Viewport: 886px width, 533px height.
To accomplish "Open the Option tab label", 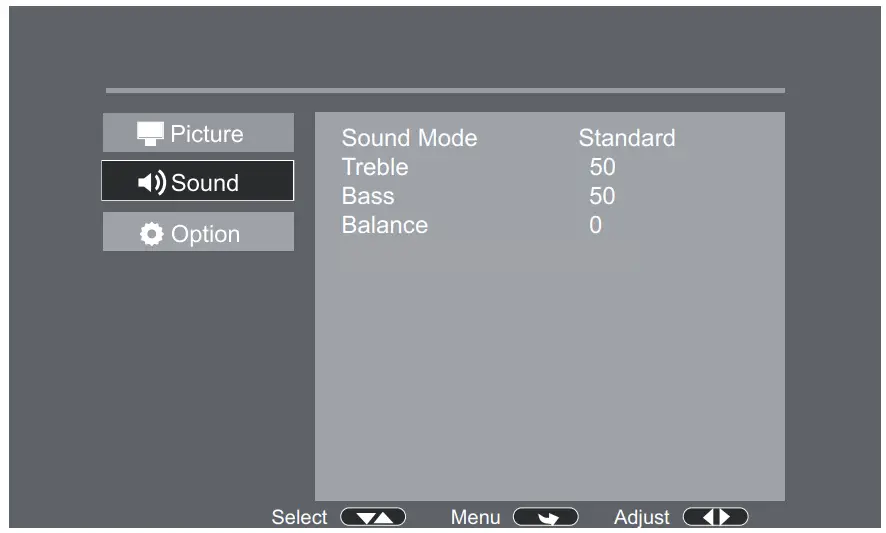I will coord(206,234).
